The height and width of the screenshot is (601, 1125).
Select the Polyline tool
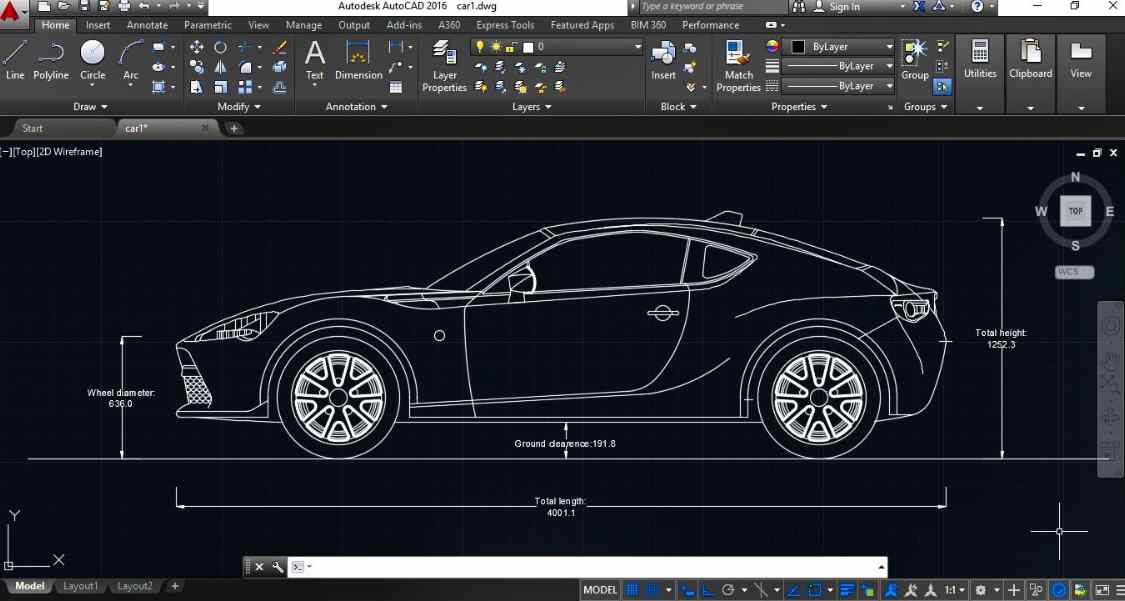(51, 60)
